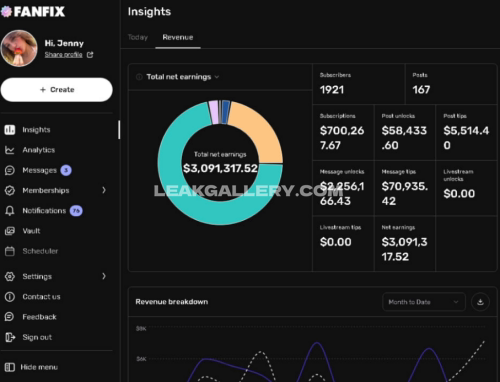Download the revenue breakdown via the download icon

(x=480, y=302)
